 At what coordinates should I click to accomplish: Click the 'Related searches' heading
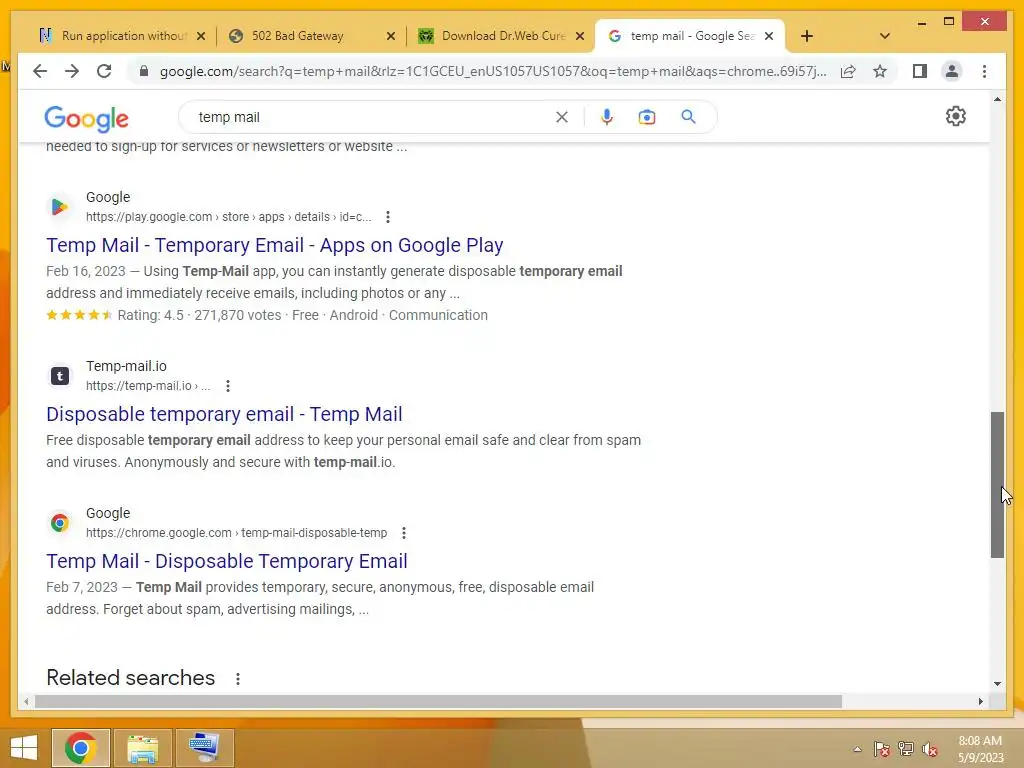tap(131, 678)
